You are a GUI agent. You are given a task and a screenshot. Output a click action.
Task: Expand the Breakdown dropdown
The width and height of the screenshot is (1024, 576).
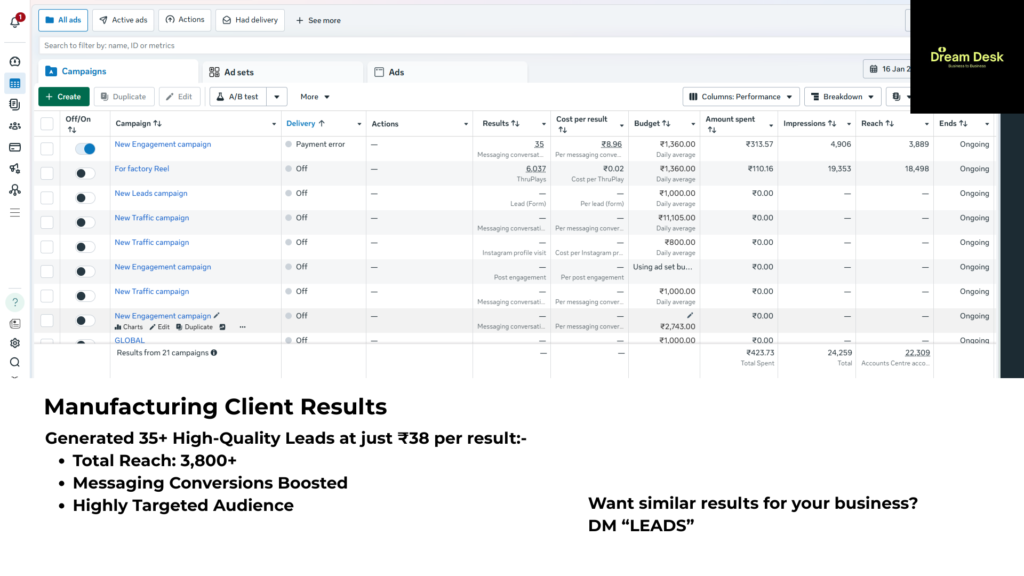(x=842, y=97)
